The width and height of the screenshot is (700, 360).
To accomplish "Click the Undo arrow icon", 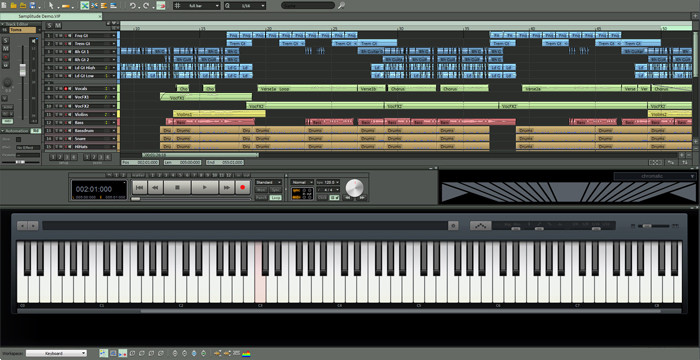I will coord(132,6).
